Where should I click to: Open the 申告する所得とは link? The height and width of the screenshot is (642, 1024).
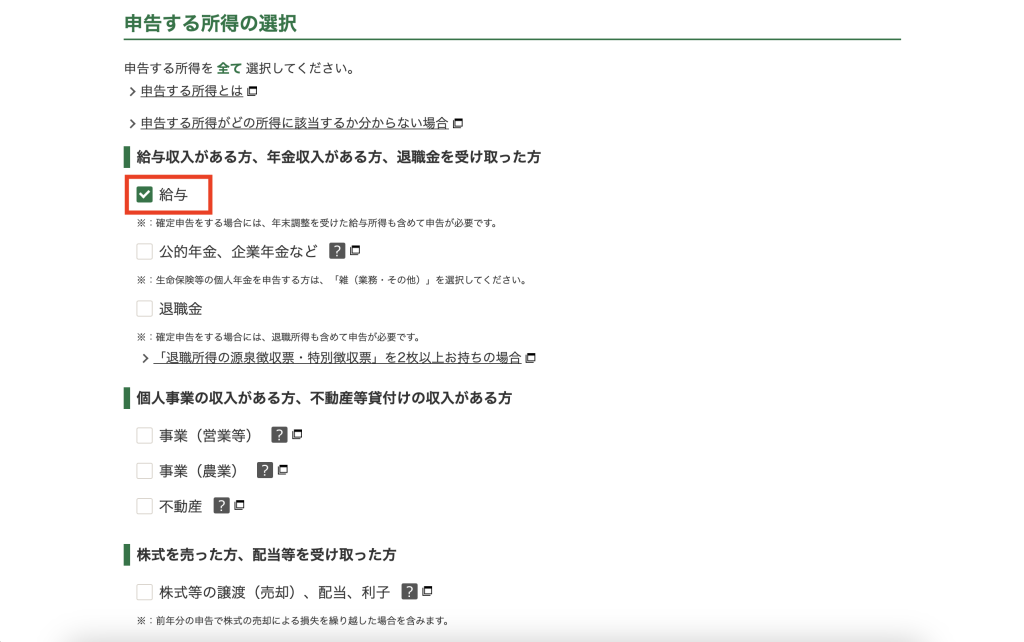(x=191, y=92)
